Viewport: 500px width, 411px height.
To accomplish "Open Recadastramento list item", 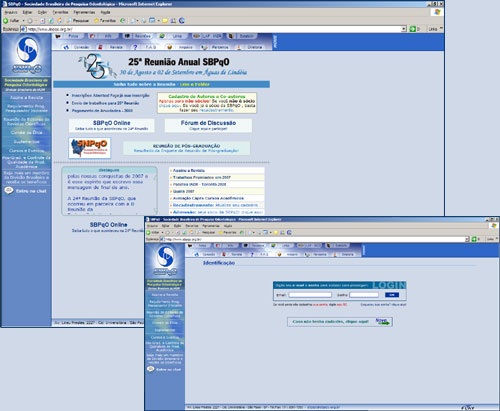I will [217, 205].
